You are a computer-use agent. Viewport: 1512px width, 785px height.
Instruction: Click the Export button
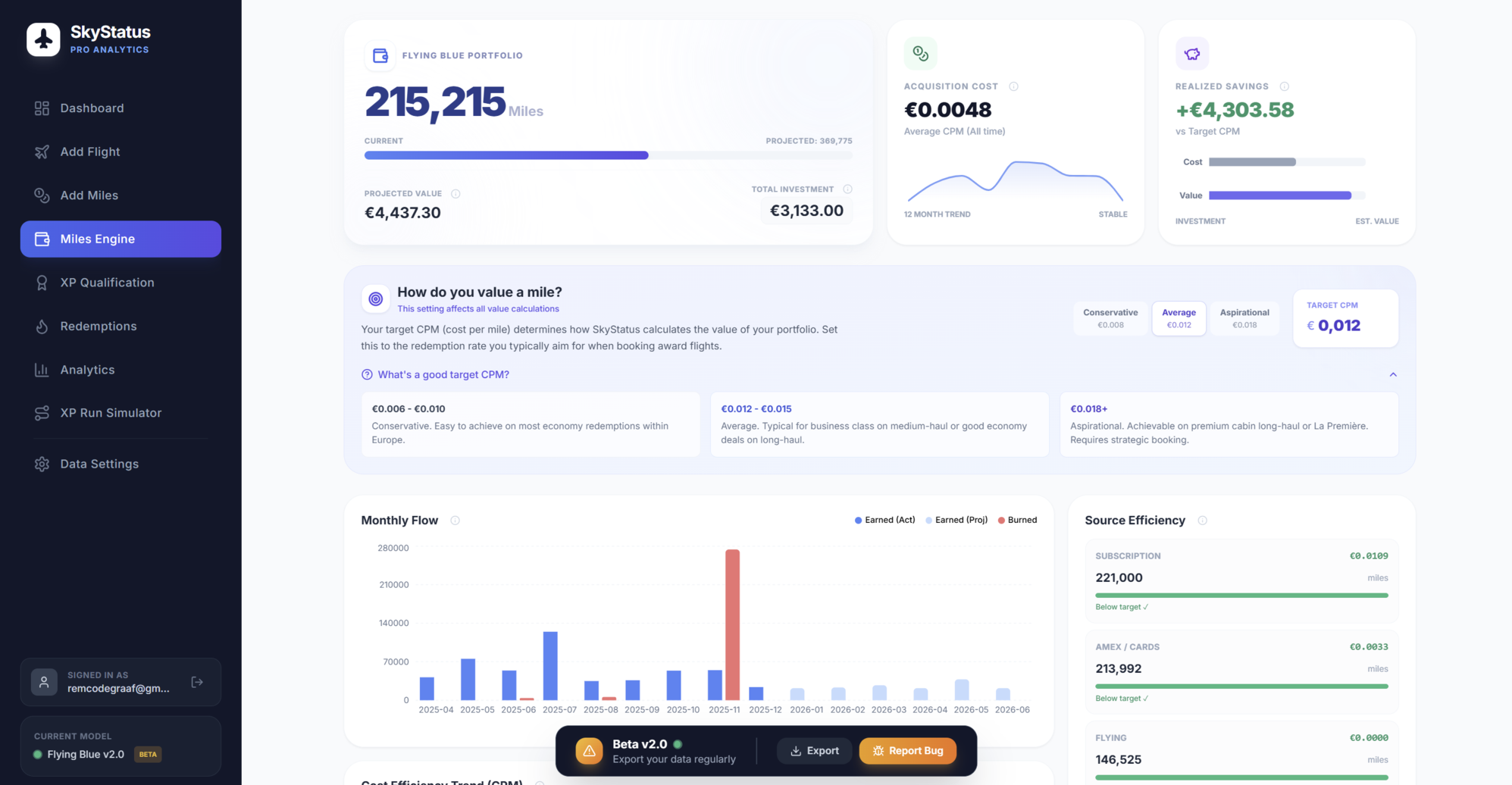pos(815,751)
